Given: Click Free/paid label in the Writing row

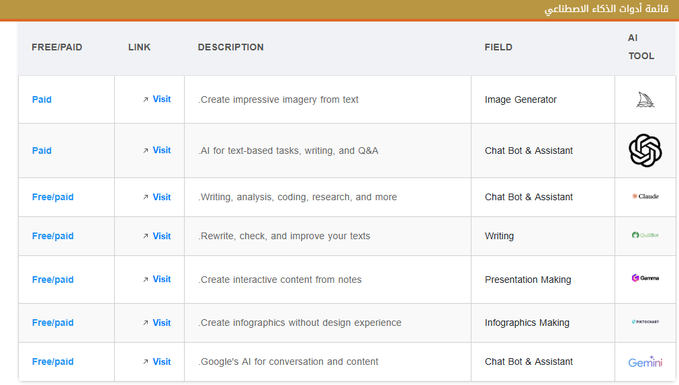Looking at the screenshot, I should point(53,236).
